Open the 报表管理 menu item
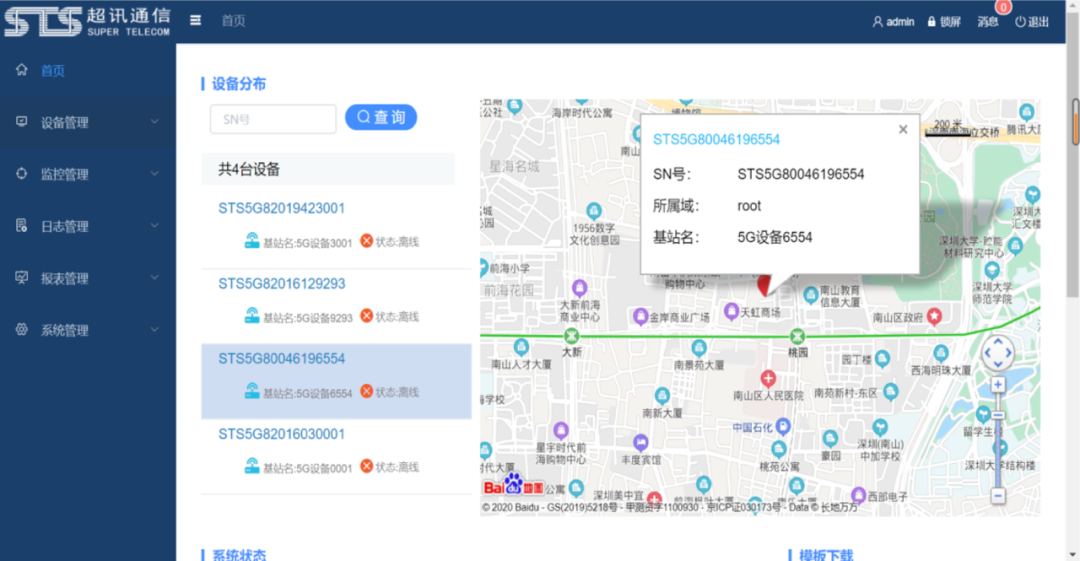This screenshot has width=1080, height=561. 87,278
